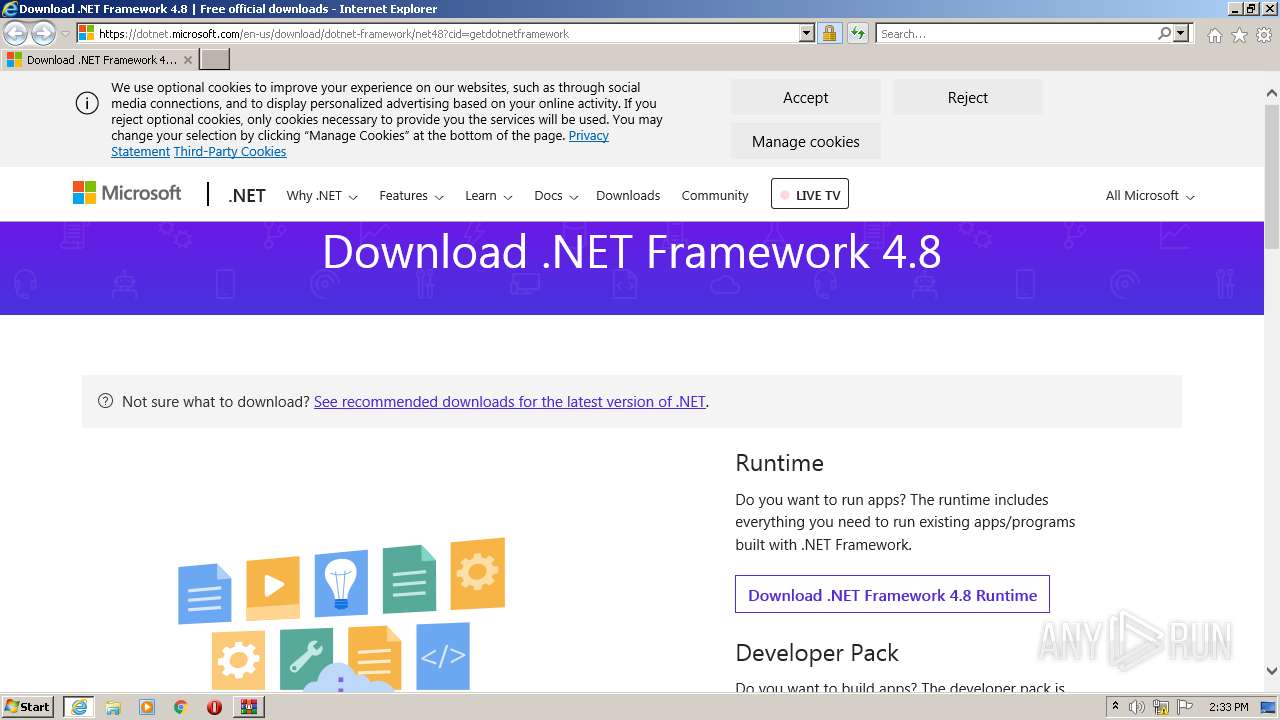Launch Opera from the taskbar
Image resolution: width=1280 pixels, height=720 pixels.
coord(214,707)
